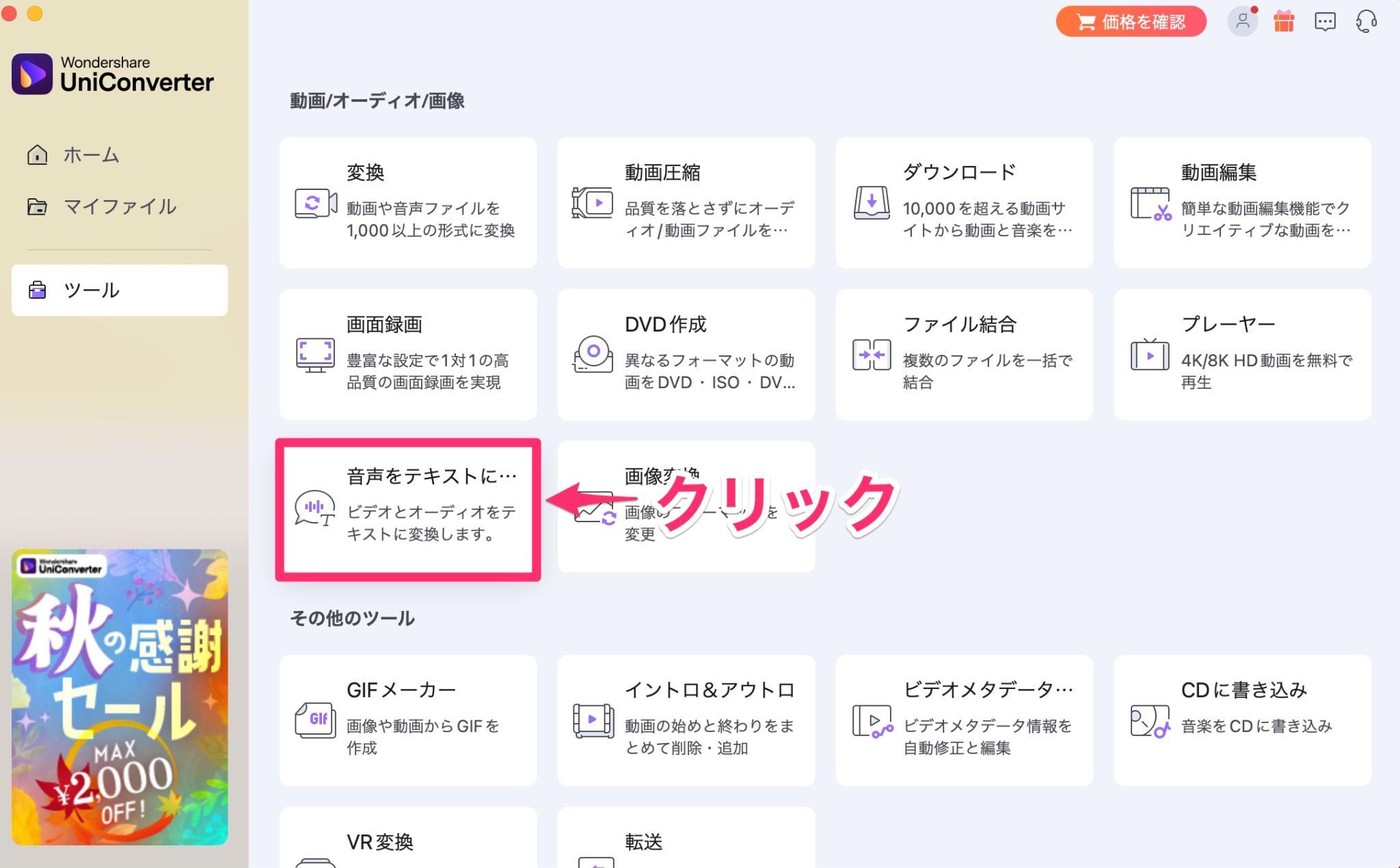Click the ビデオメタデータ icon

[x=873, y=722]
